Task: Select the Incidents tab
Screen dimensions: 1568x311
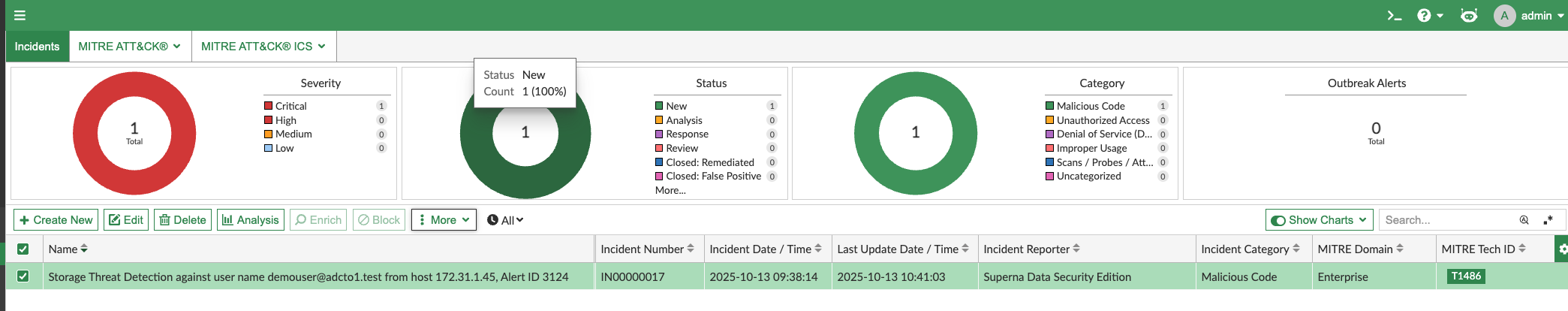Action: (37, 47)
